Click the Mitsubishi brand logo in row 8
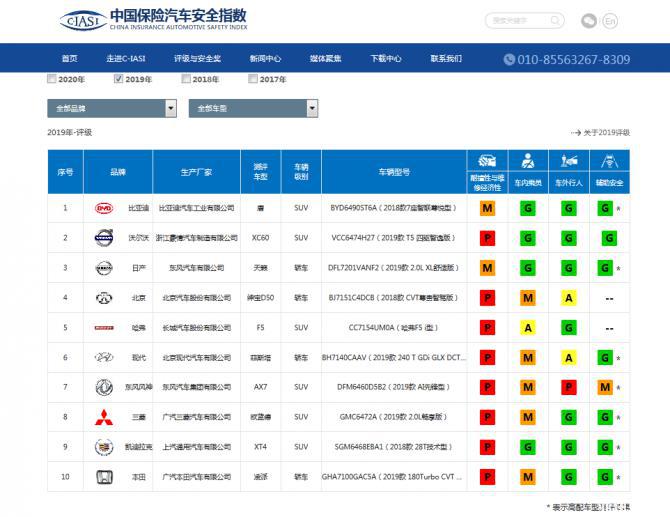The image size is (670, 517). [x=104, y=417]
